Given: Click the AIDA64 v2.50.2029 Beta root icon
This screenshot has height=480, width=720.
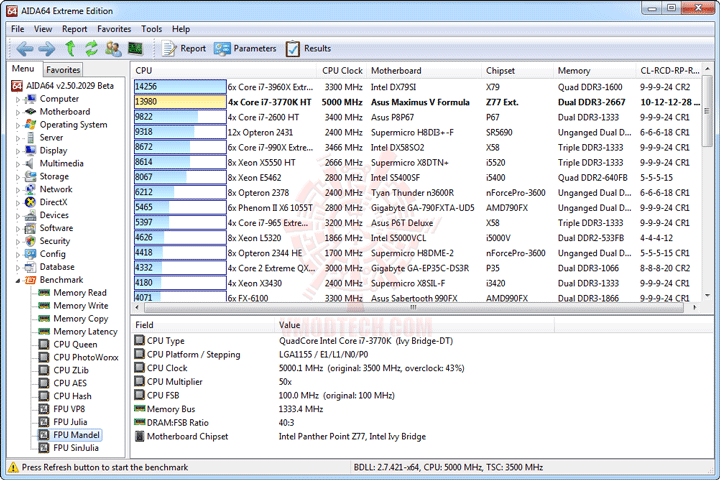Looking at the screenshot, I should tap(17, 86).
